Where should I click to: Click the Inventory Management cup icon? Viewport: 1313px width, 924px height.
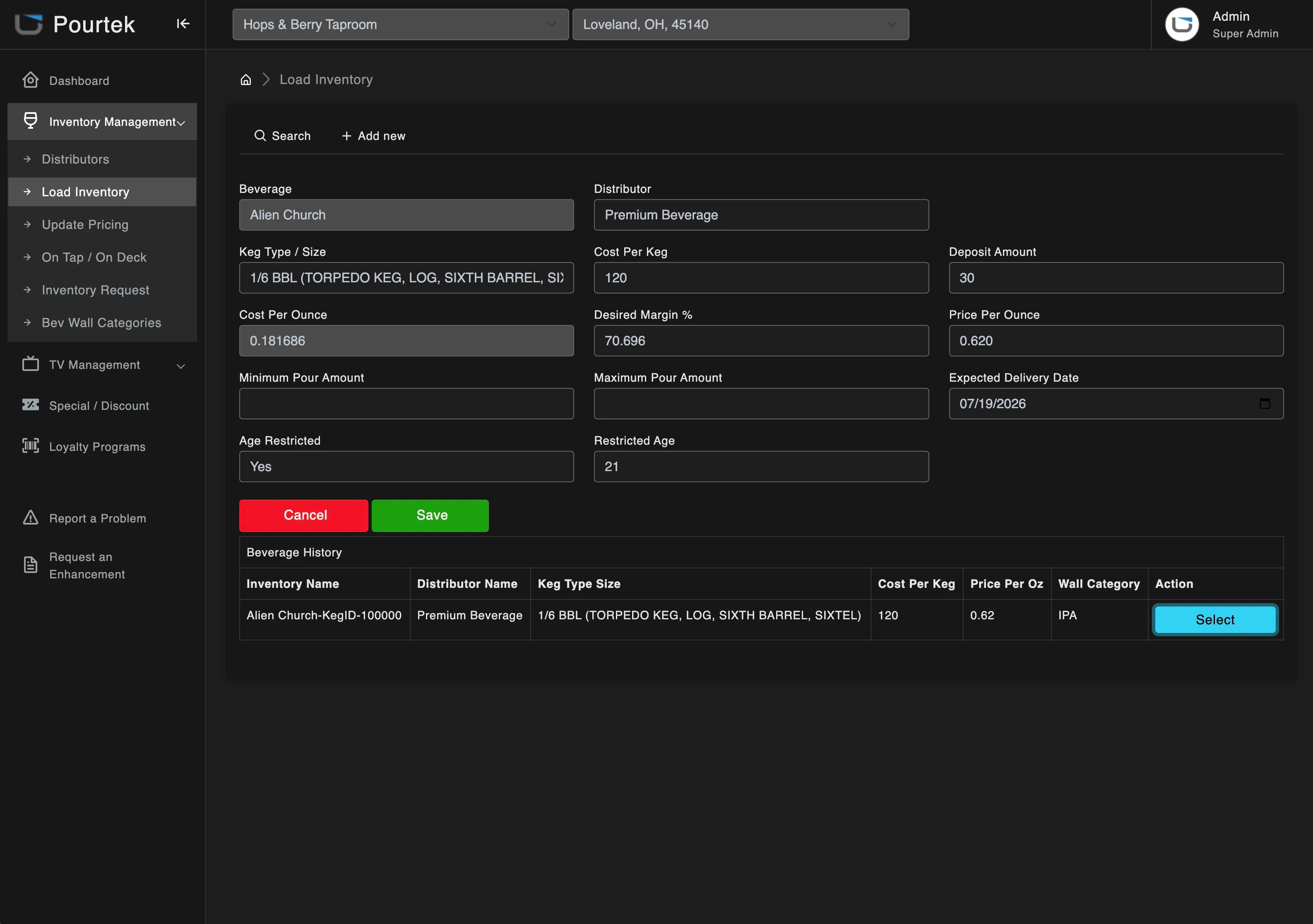pyautogui.click(x=30, y=120)
